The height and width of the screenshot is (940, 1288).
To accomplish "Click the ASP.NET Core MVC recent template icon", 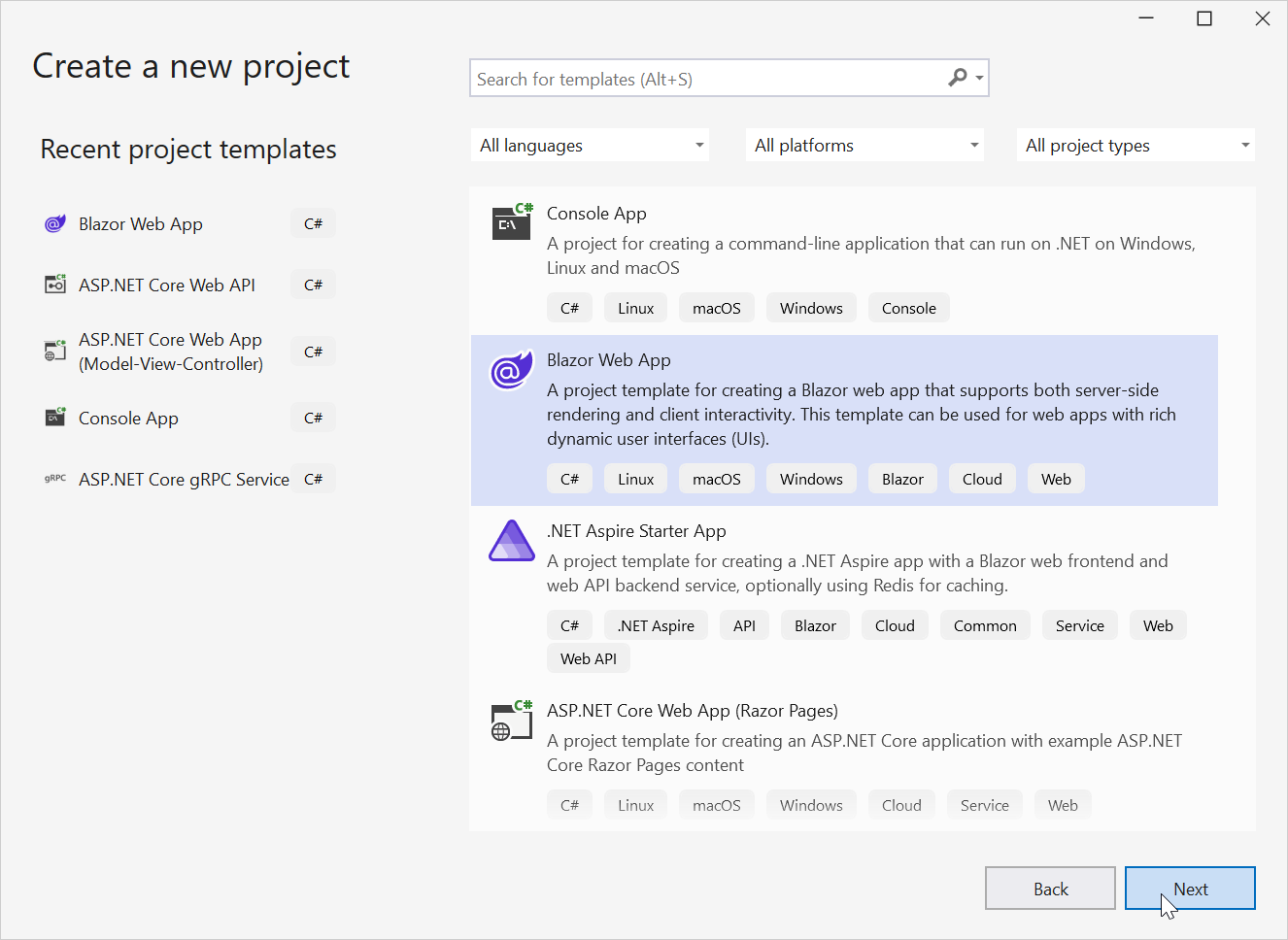I will [x=55, y=351].
